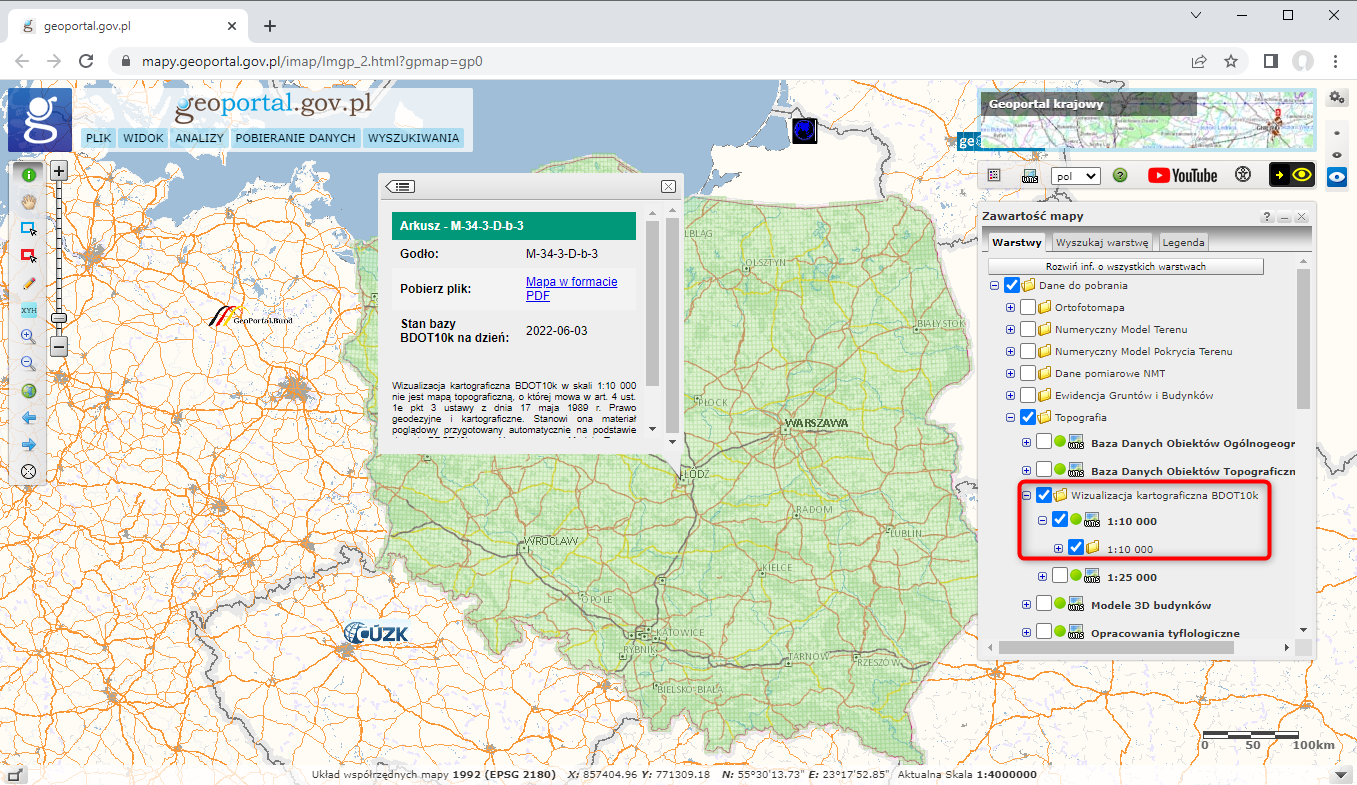Open the 'pol' language dropdown

click(x=1075, y=175)
